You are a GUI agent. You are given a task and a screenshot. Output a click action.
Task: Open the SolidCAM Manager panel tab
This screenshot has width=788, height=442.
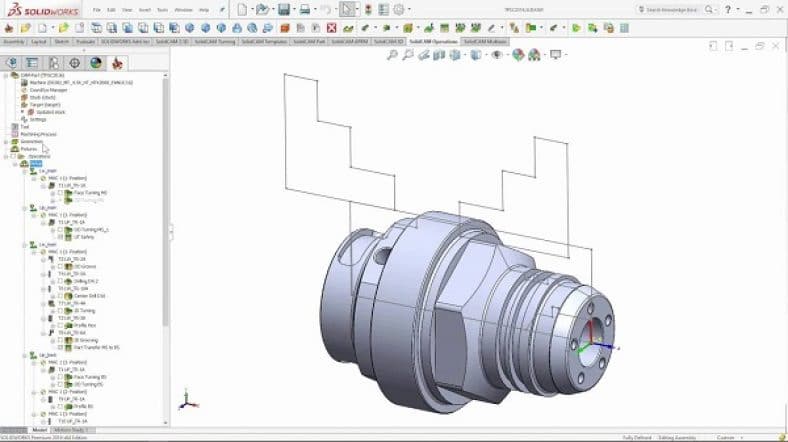(x=117, y=63)
